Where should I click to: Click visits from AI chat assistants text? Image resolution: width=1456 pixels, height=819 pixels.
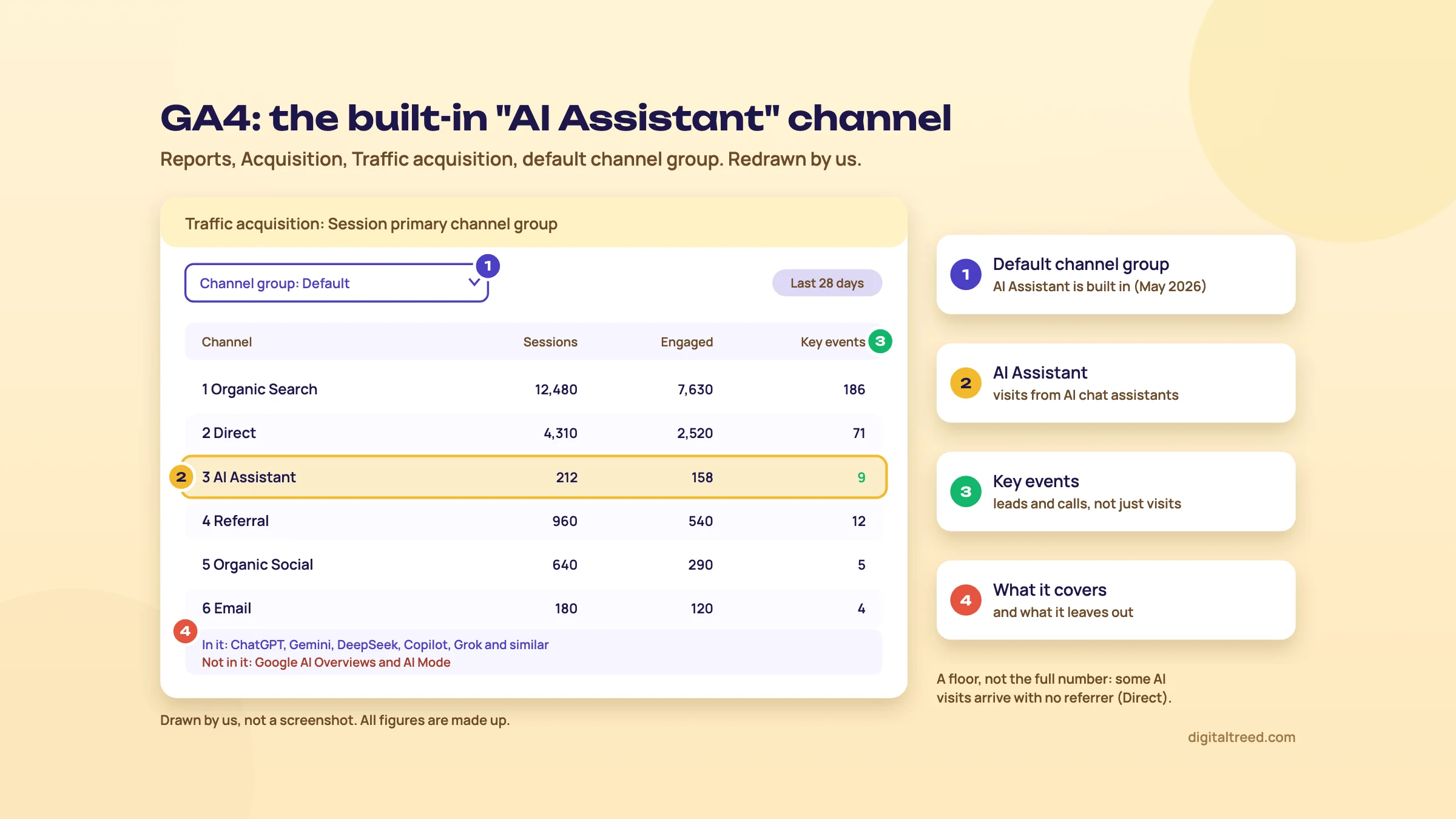[x=1085, y=395]
